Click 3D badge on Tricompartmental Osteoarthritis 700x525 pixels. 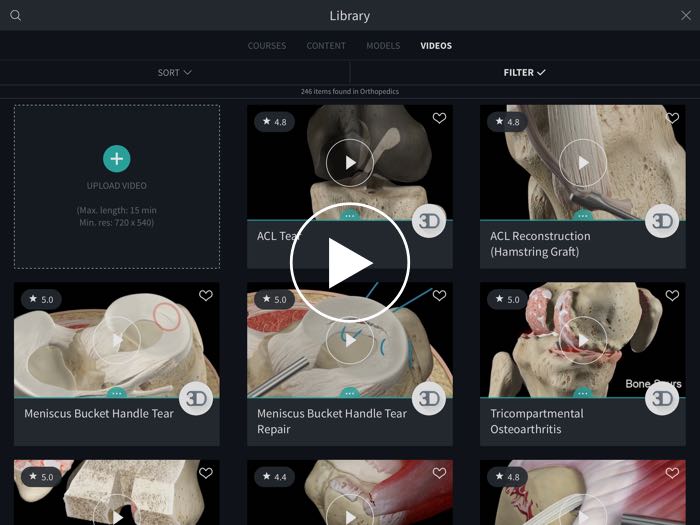(x=662, y=398)
